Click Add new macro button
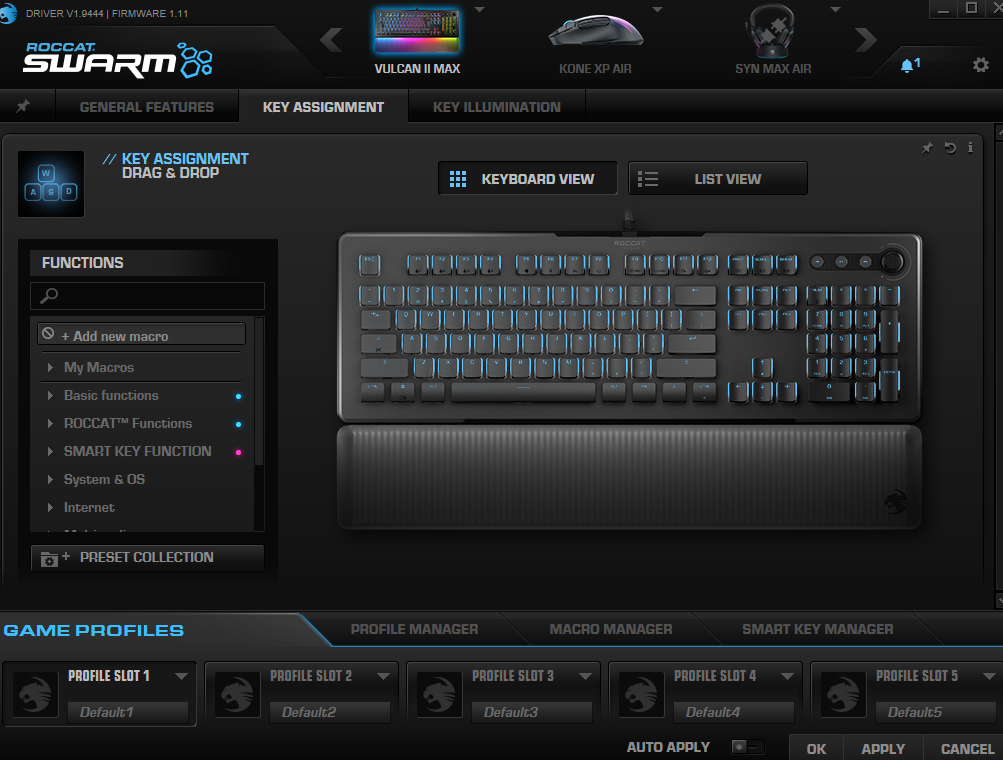Viewport: 1003px width, 760px height. 141,335
